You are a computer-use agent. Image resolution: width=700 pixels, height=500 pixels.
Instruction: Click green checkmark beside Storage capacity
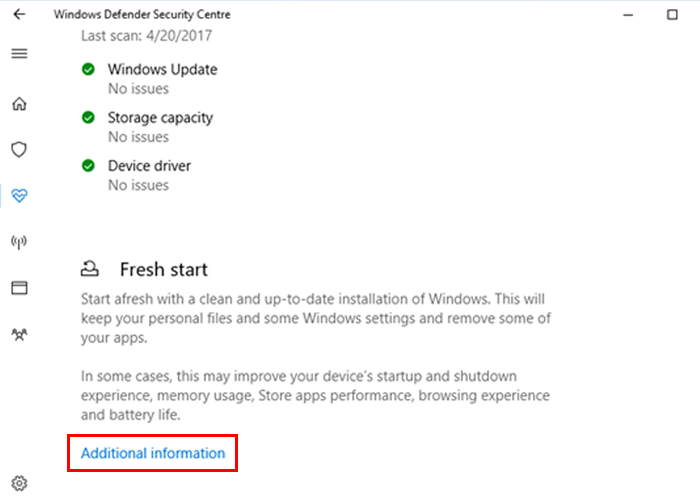coord(88,117)
